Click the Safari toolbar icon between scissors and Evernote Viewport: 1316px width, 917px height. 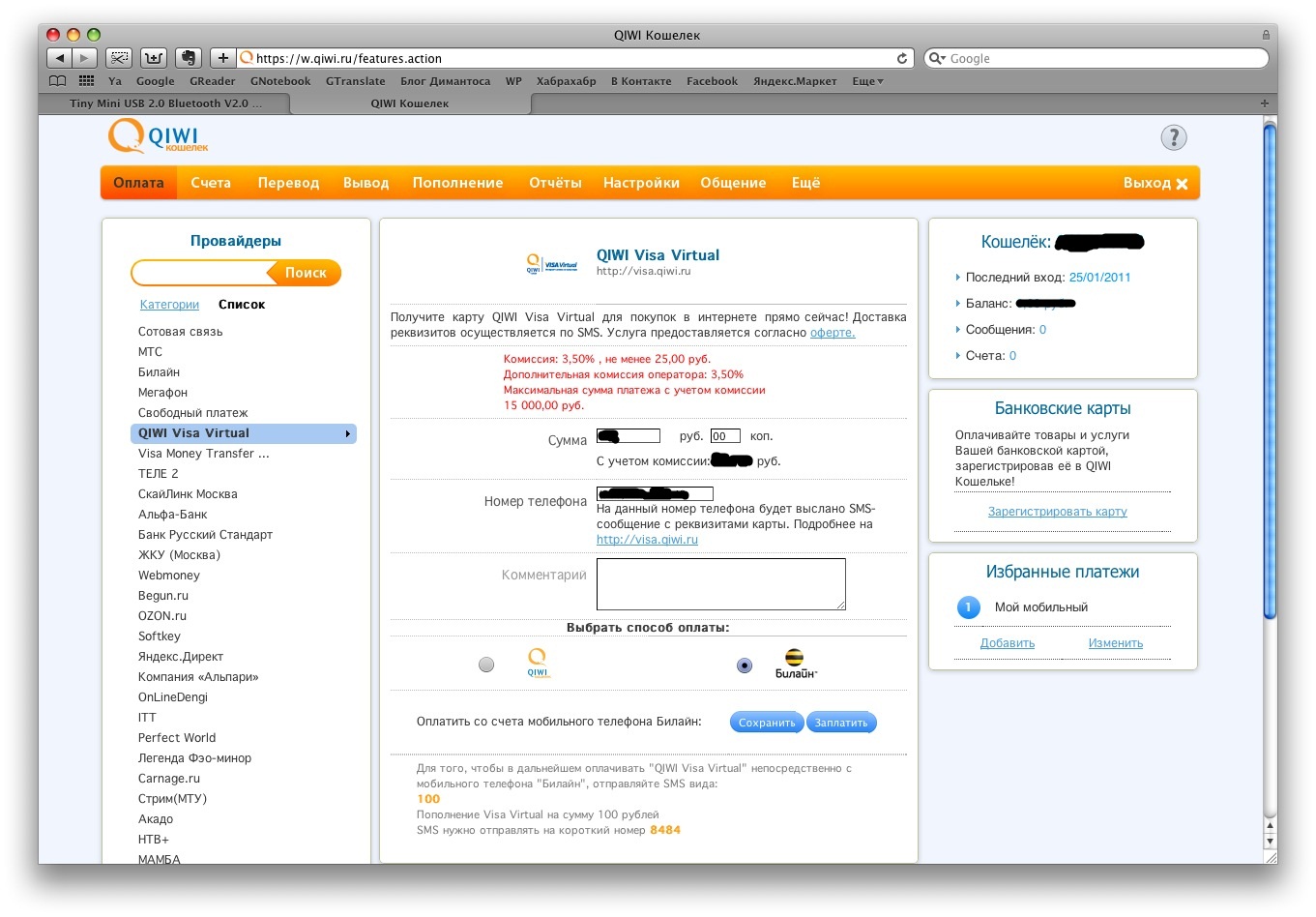click(x=154, y=58)
